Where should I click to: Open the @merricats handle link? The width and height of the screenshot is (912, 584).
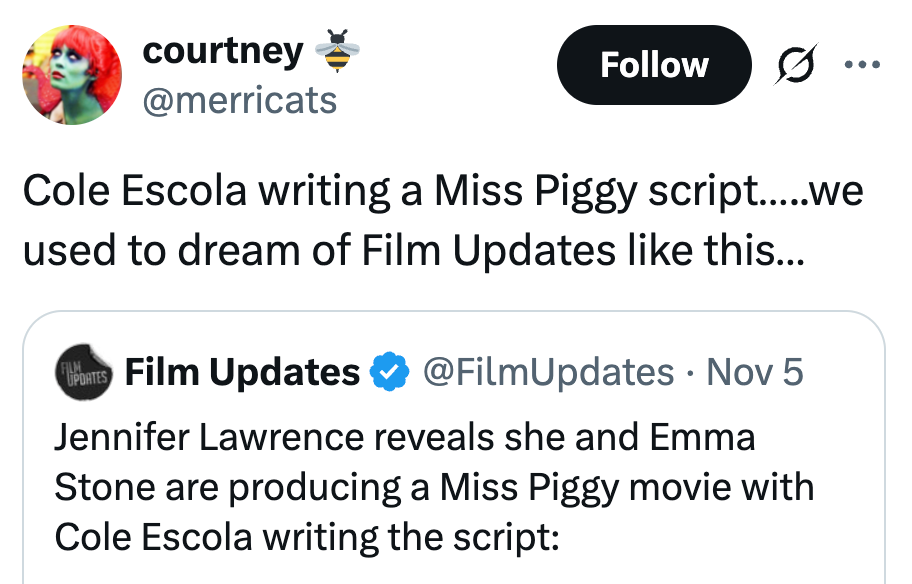[x=240, y=100]
